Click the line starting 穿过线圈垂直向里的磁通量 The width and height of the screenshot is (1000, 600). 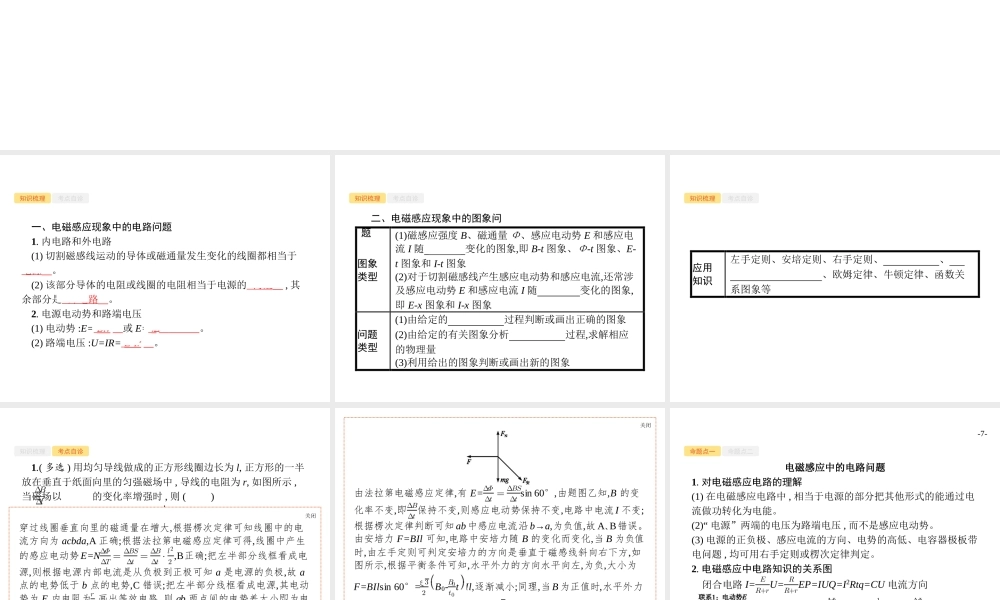click(x=161, y=527)
